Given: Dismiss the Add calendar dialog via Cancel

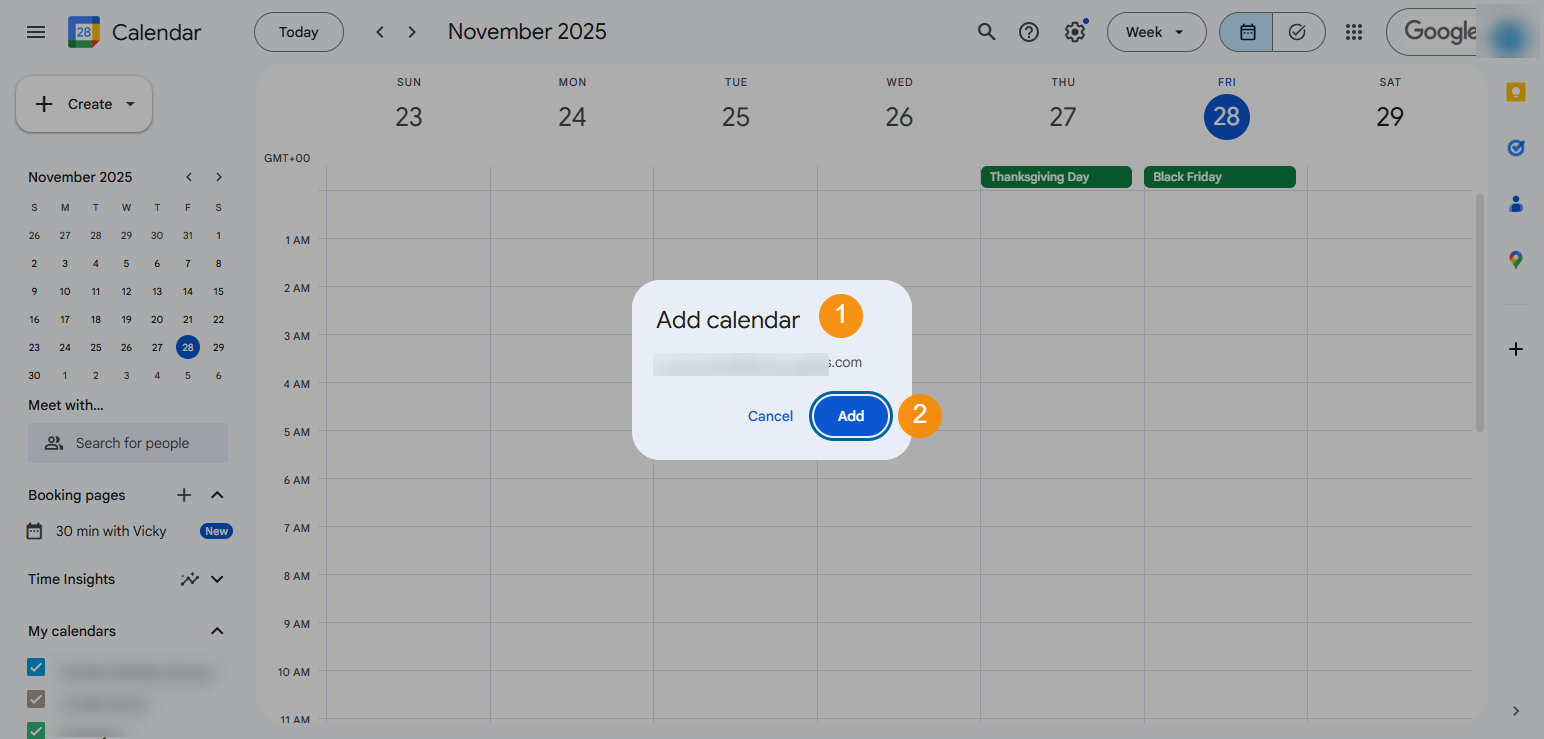Looking at the screenshot, I should point(770,416).
